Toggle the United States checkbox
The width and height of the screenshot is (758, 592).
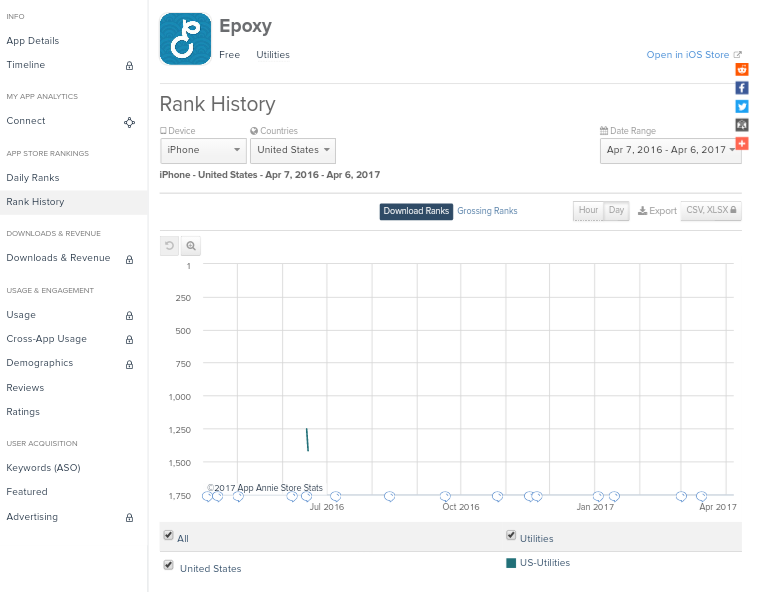click(x=168, y=565)
